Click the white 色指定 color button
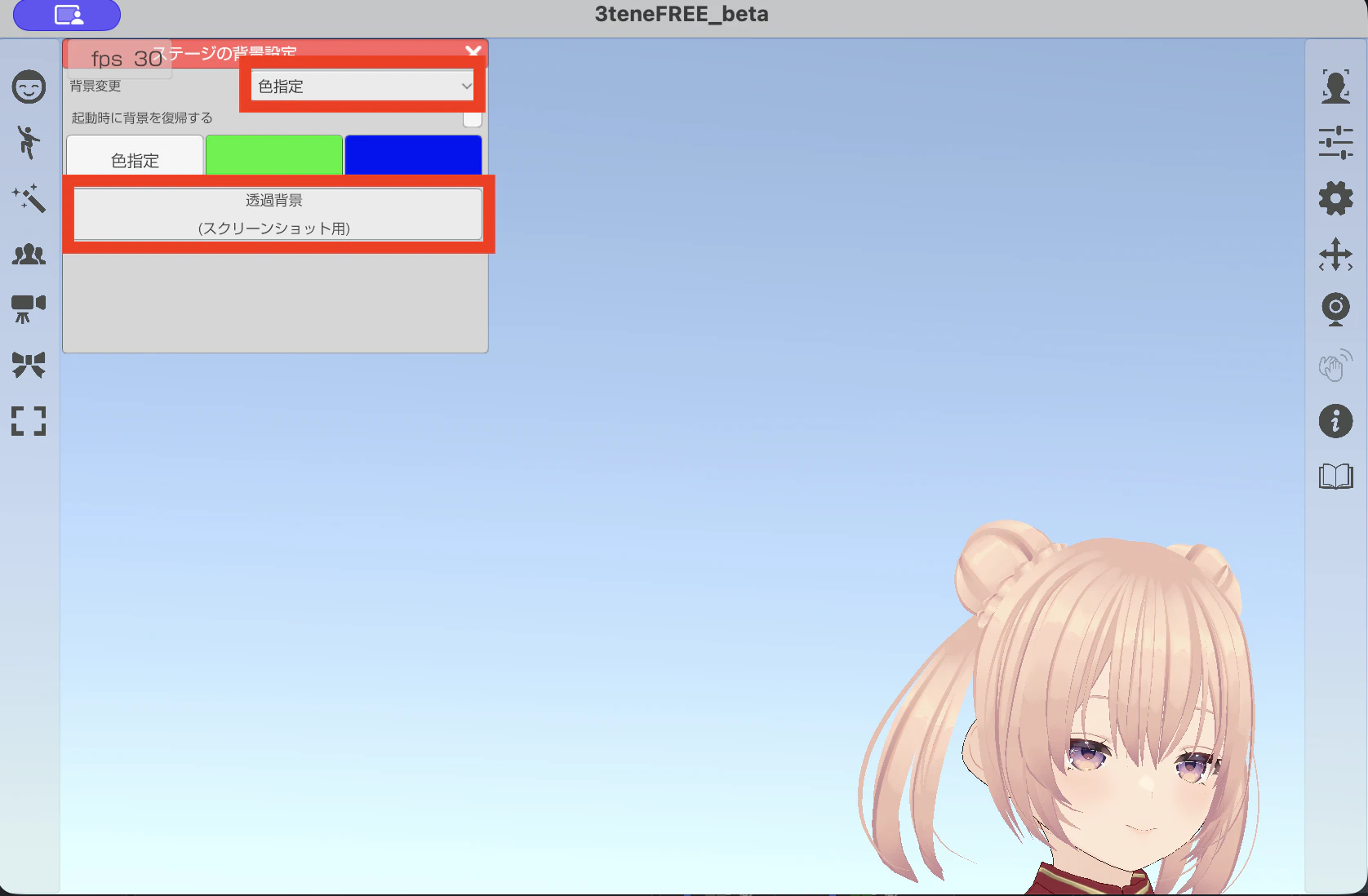Viewport: 1368px width, 896px height. [x=135, y=156]
